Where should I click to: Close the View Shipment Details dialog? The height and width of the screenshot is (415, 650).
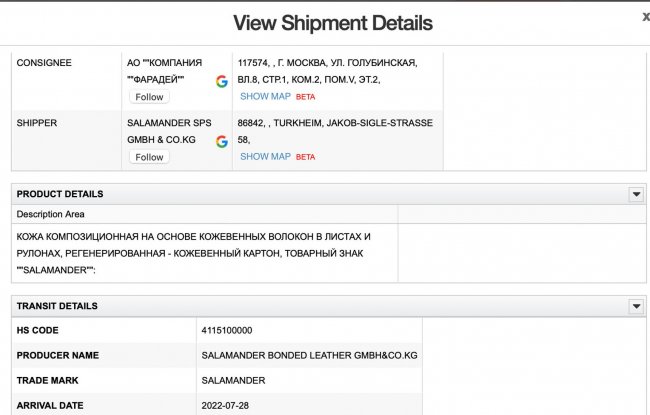pos(645,17)
